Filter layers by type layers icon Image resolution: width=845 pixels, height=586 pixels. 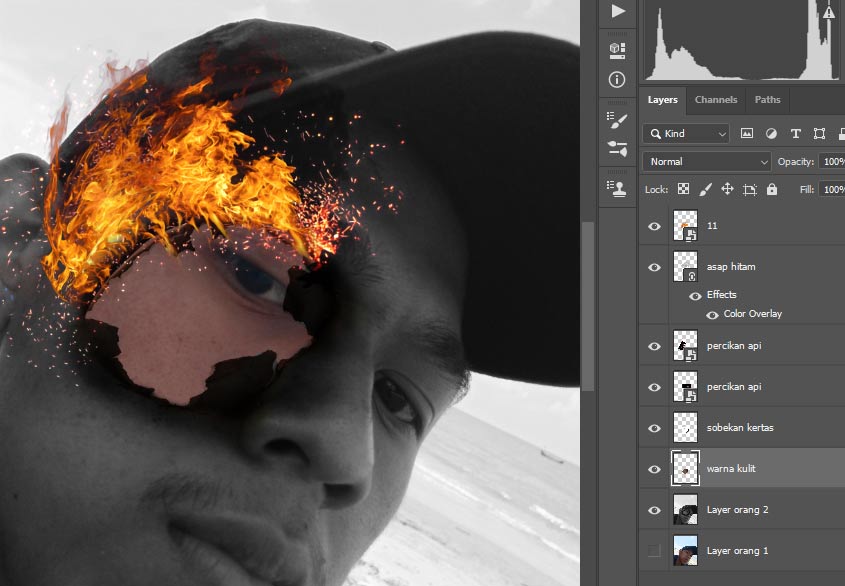tap(795, 134)
